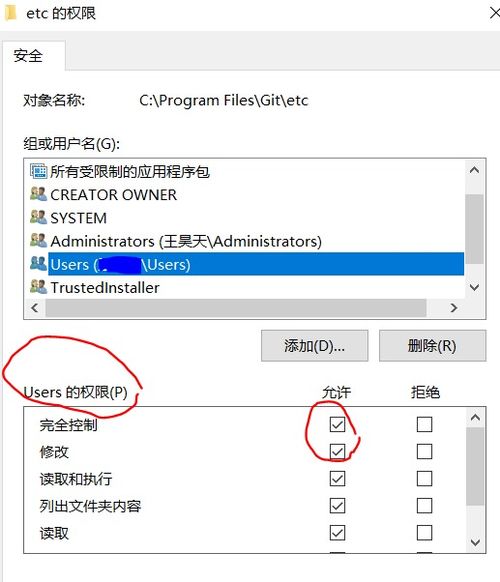This screenshot has height=582, width=500.
Task: Open the 安全 tab
Action: (28, 56)
